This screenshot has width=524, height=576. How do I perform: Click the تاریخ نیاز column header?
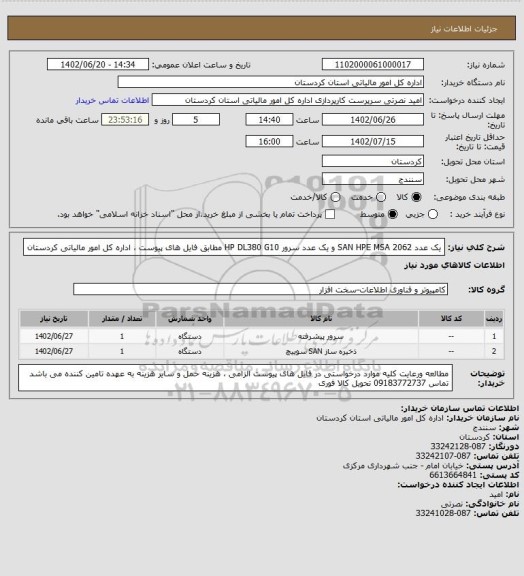click(54, 318)
